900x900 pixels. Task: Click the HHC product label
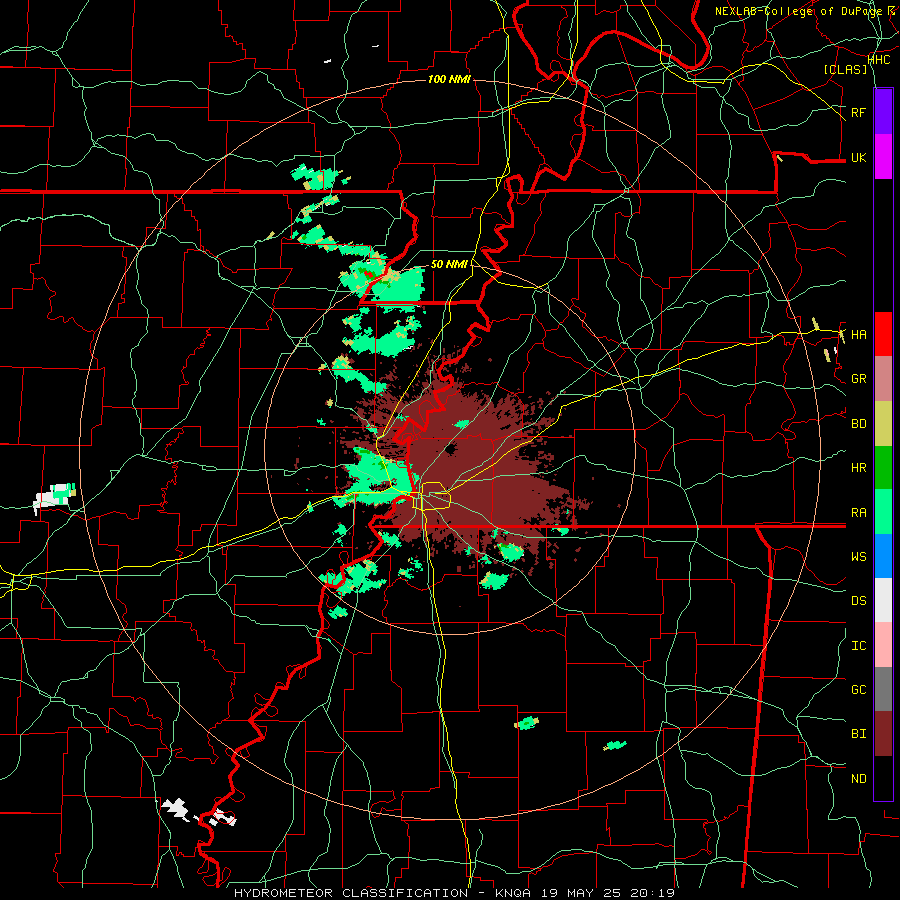[878, 59]
